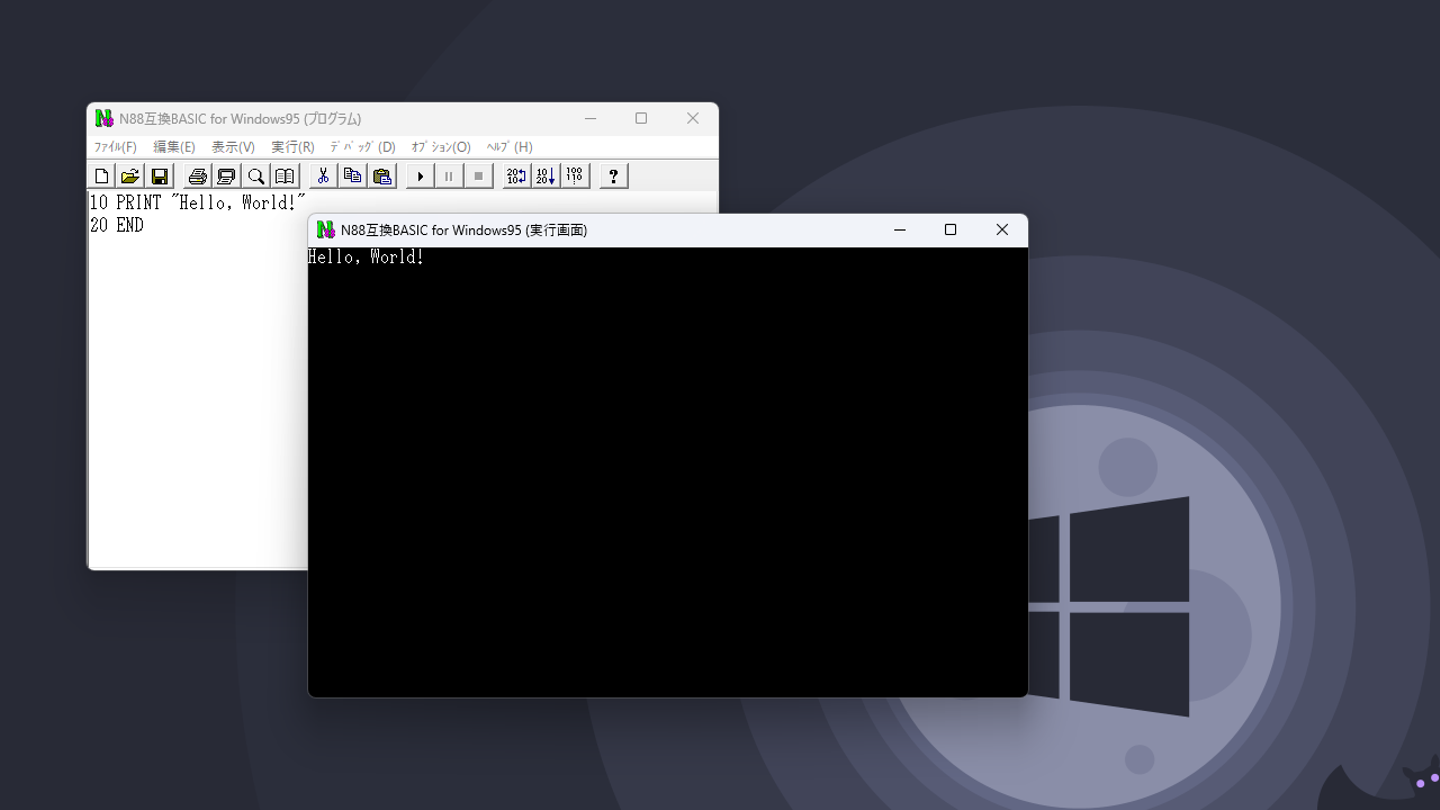Open the オプション(O) menu

(x=441, y=147)
